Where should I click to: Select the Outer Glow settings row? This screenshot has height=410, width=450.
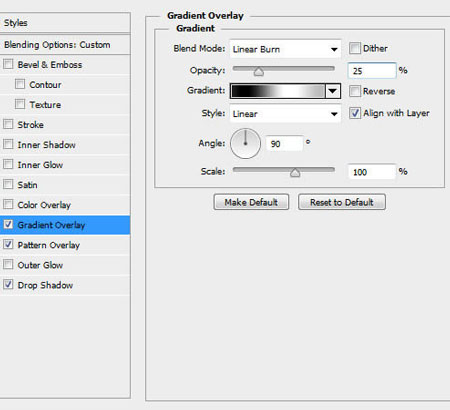[x=65, y=265]
